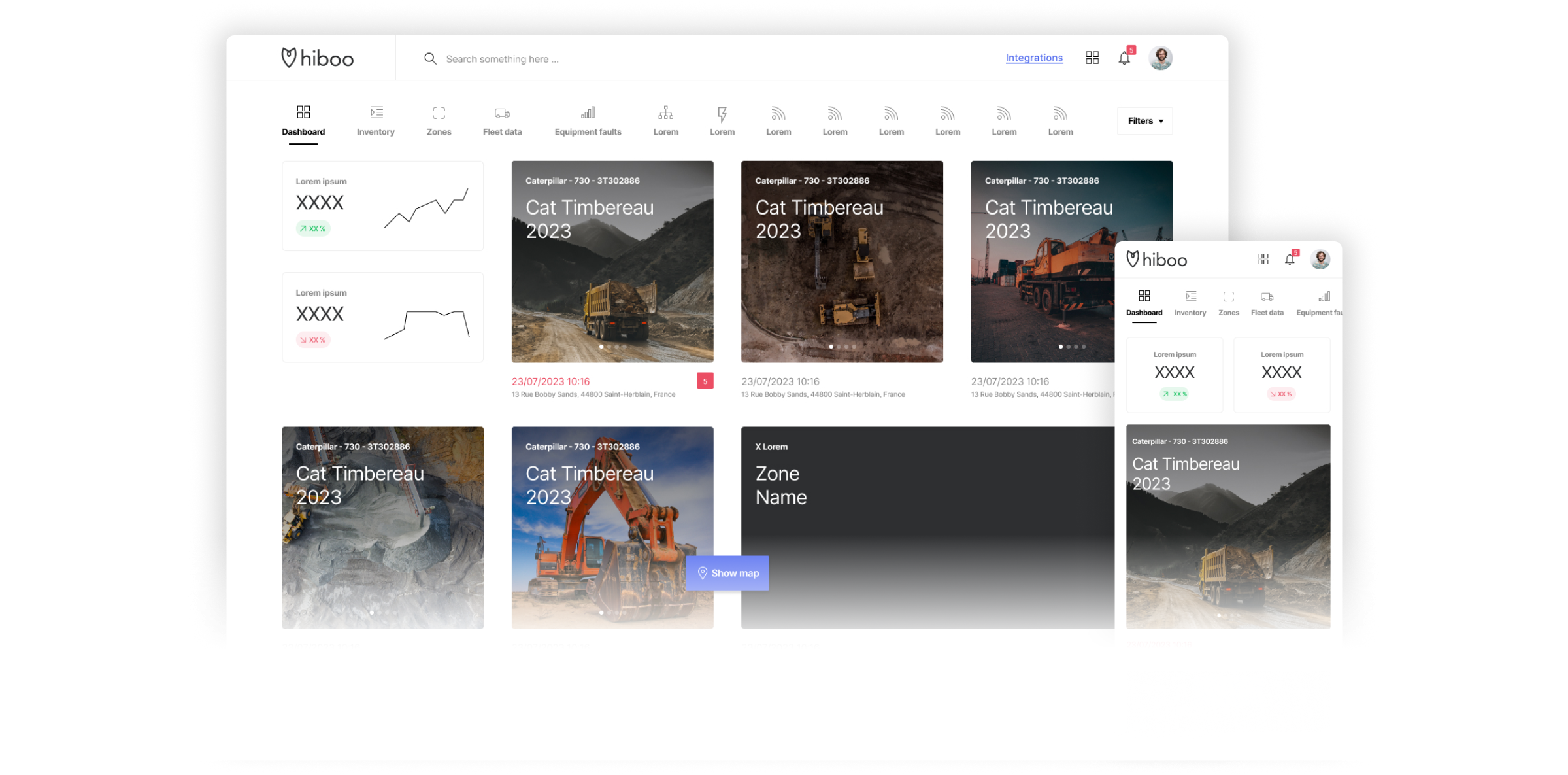
Task: Click the hiboo logo in desktop header
Action: pos(317,58)
